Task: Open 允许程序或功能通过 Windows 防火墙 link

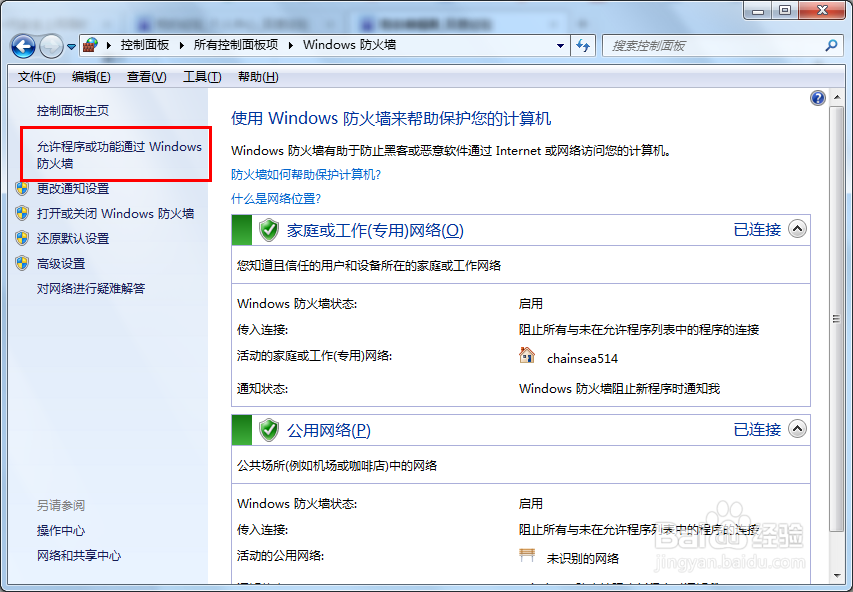Action: coord(119,155)
